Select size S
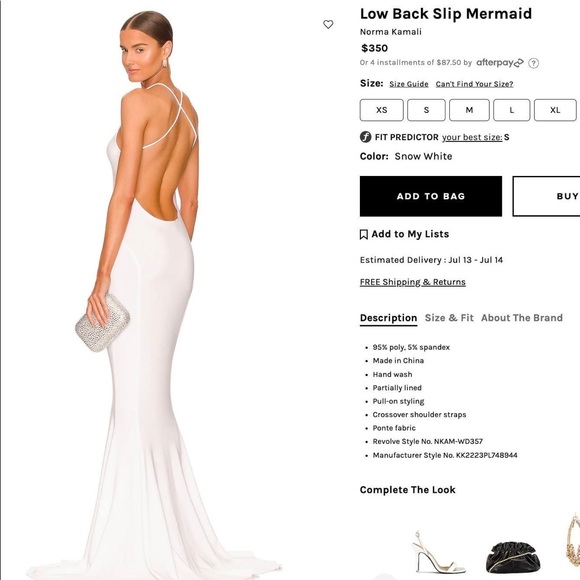 426,110
